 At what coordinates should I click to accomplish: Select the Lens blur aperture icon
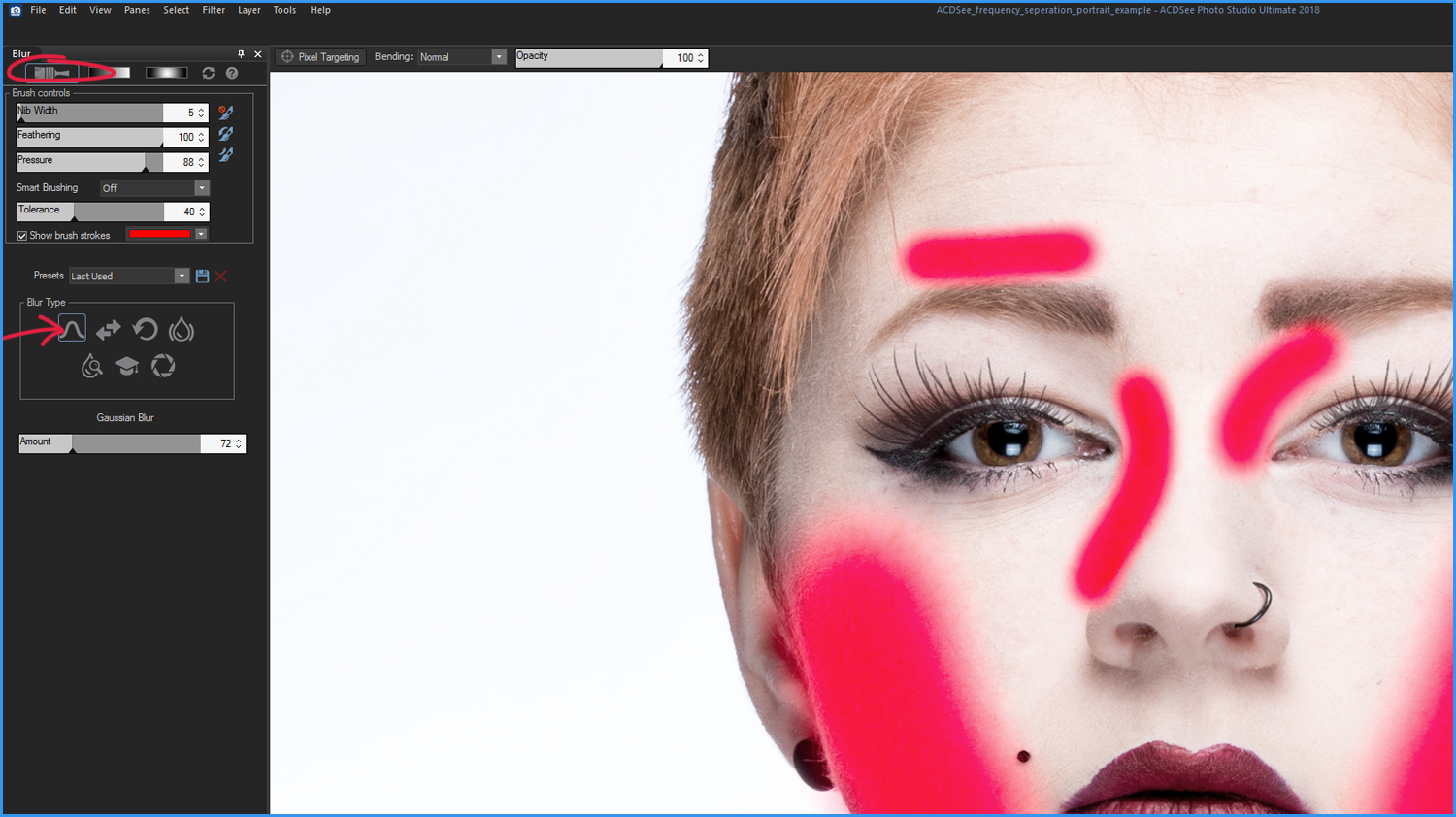point(163,366)
